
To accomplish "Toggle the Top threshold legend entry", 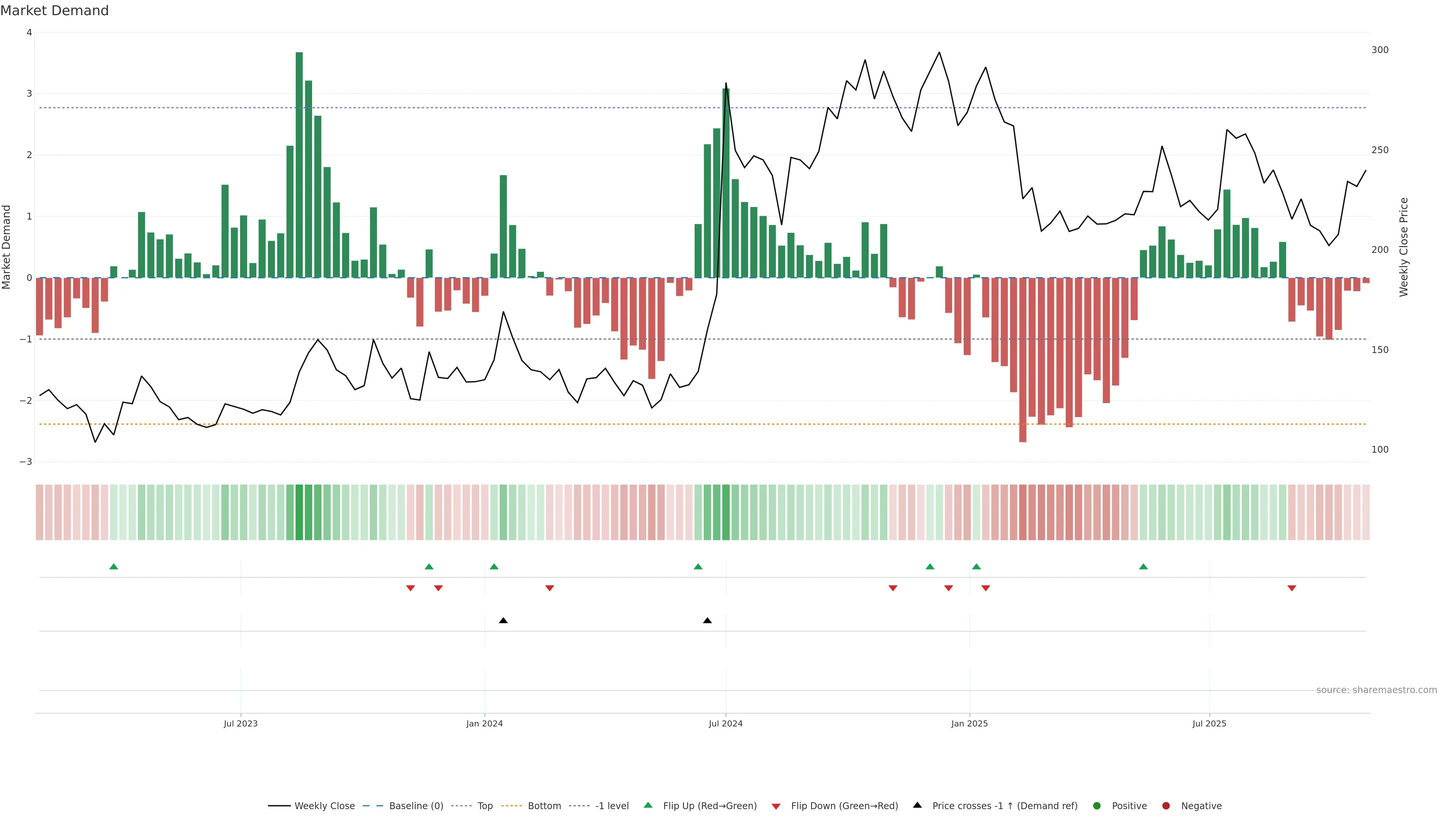I will point(485,805).
